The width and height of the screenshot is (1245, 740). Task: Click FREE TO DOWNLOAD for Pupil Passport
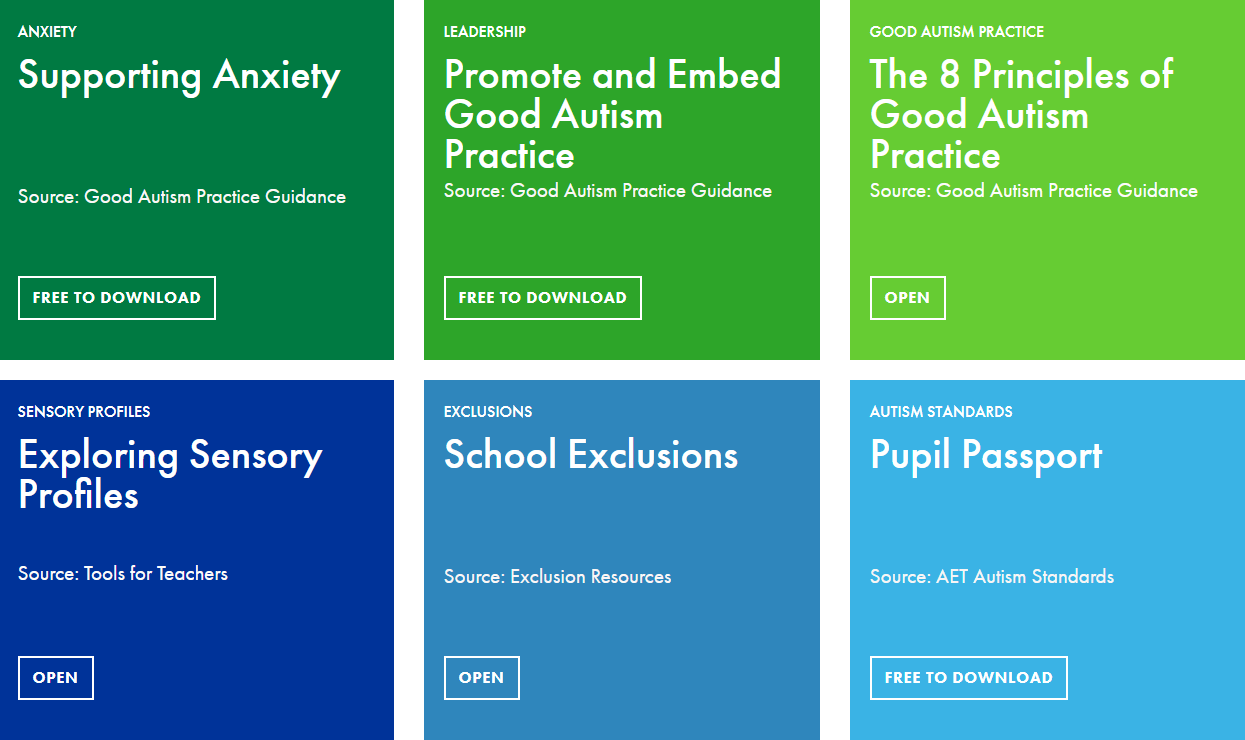[968, 677]
